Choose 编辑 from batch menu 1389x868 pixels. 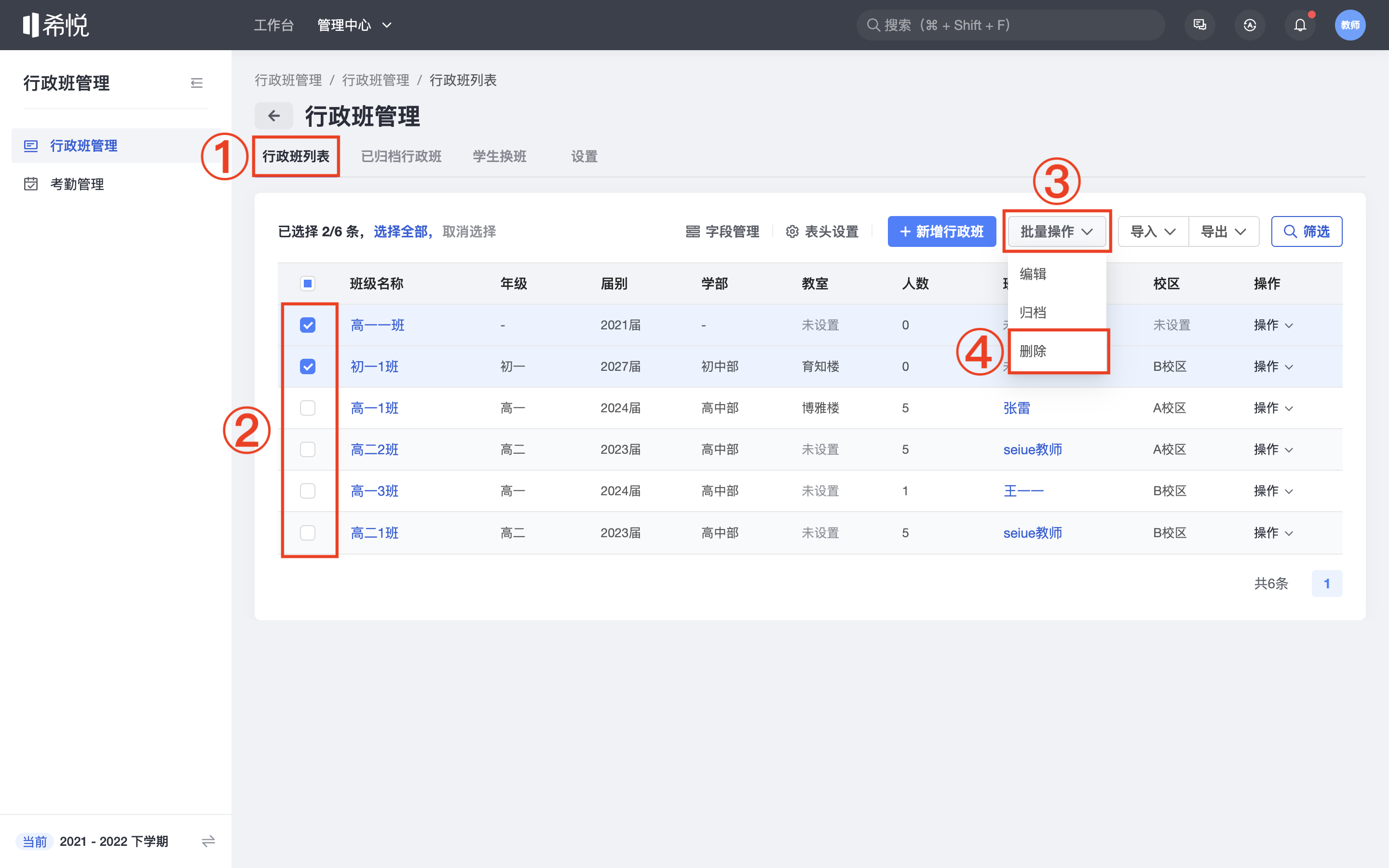tap(1057, 274)
